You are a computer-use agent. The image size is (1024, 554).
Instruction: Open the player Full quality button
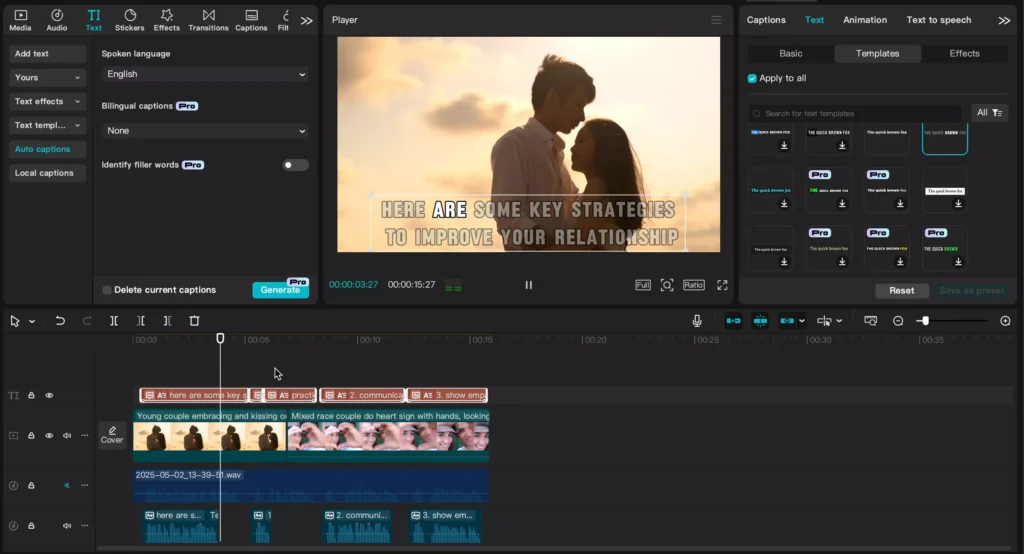tap(643, 285)
